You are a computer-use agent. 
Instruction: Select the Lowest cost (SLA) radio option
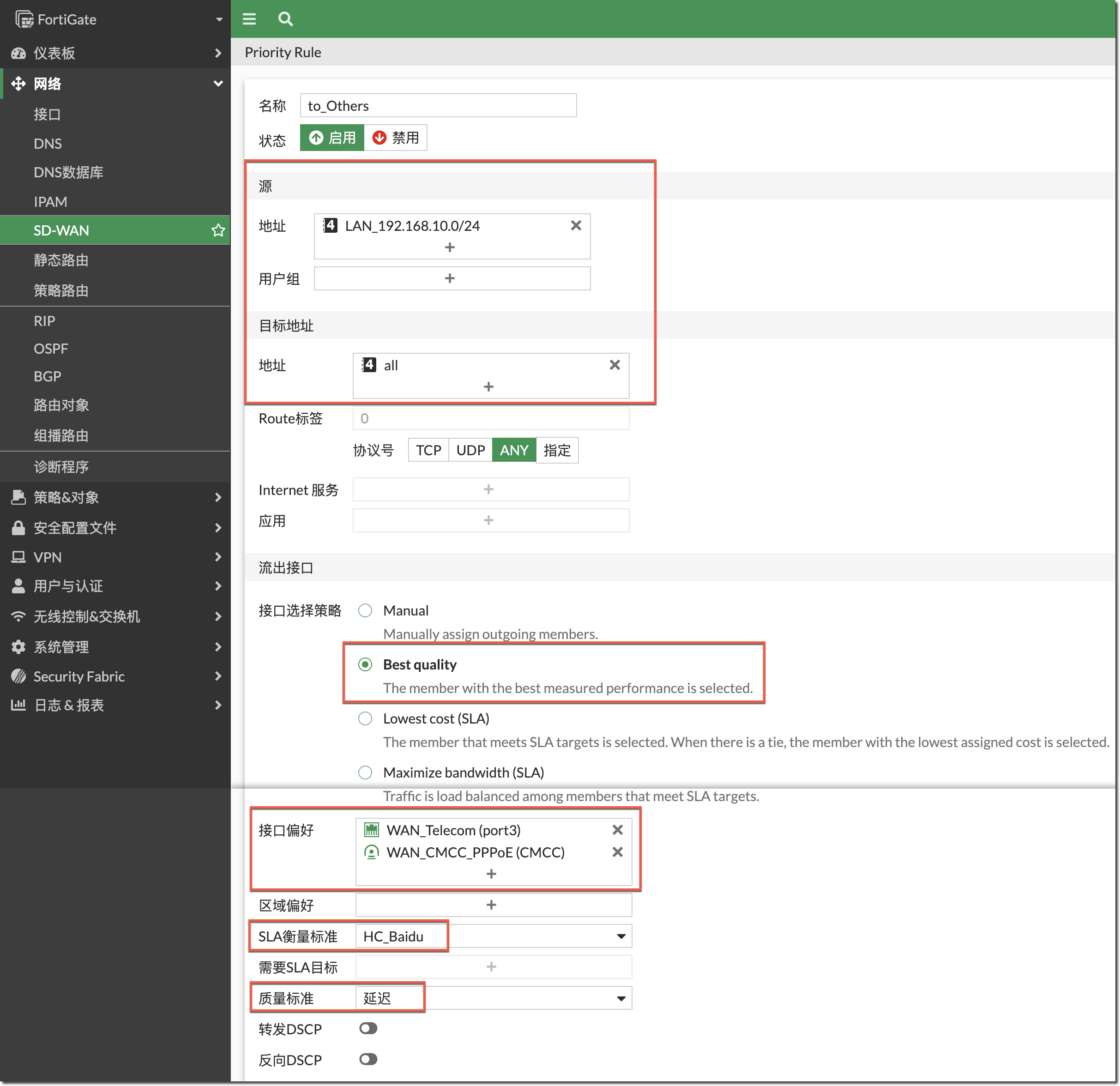coord(365,718)
